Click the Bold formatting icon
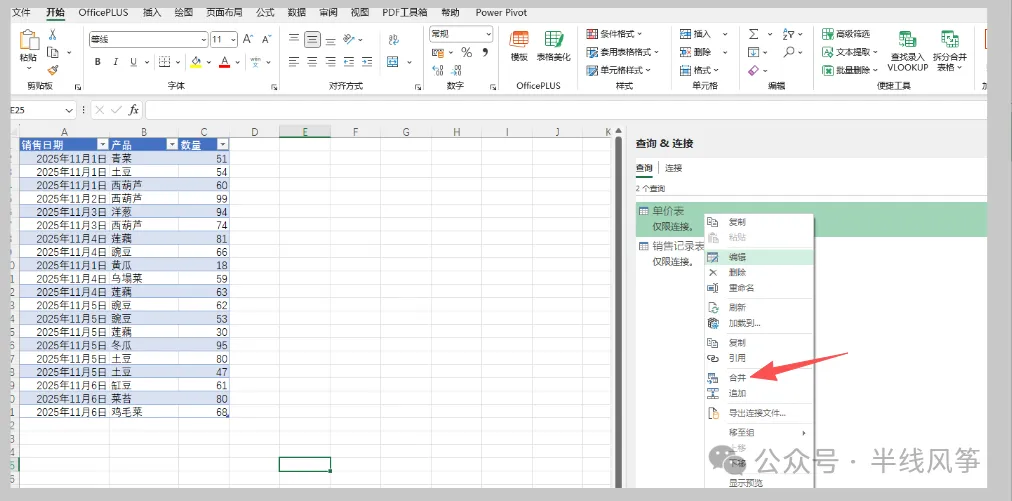This screenshot has width=1012, height=501. pyautogui.click(x=97, y=62)
